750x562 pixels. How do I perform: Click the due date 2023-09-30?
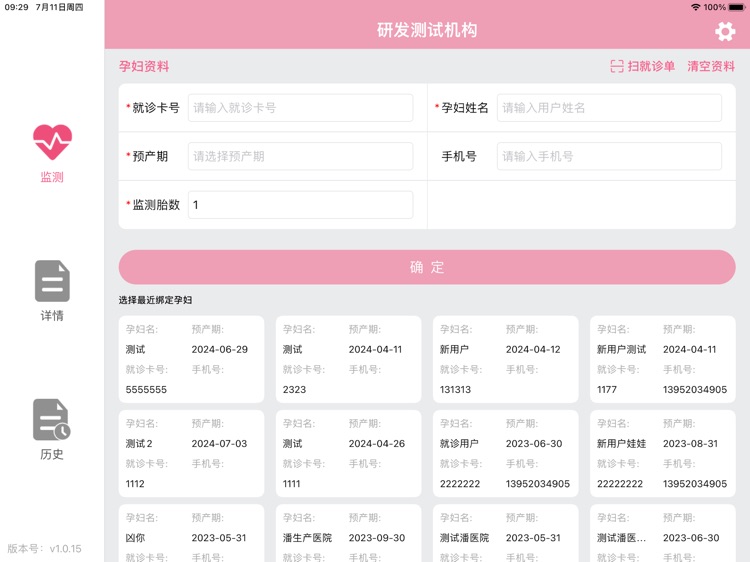click(376, 538)
